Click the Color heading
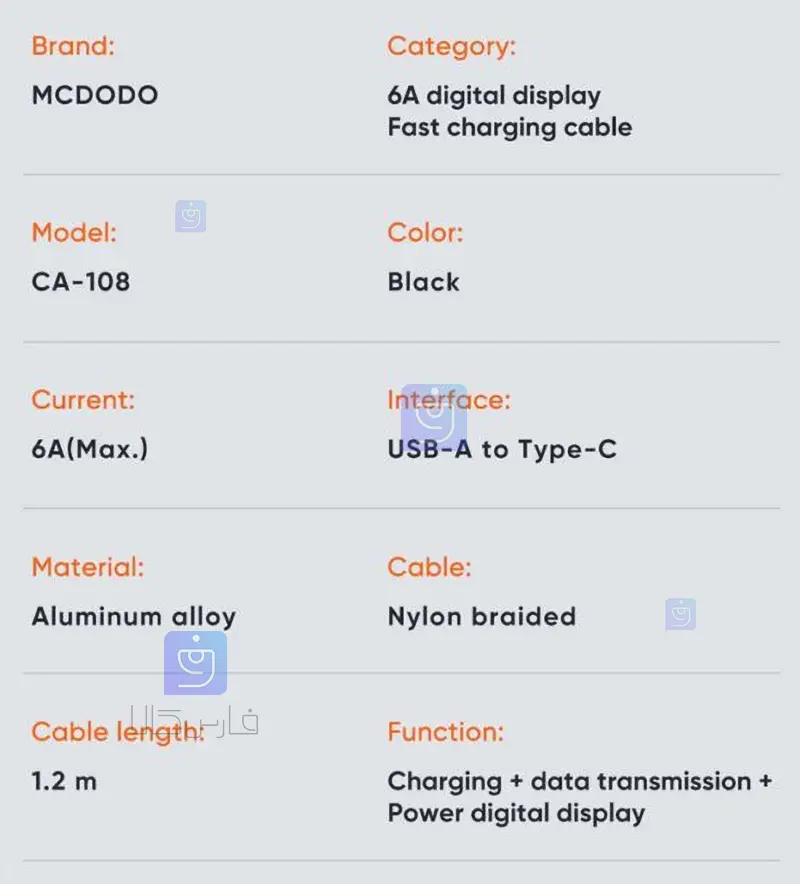The height and width of the screenshot is (884, 800). coord(425,233)
